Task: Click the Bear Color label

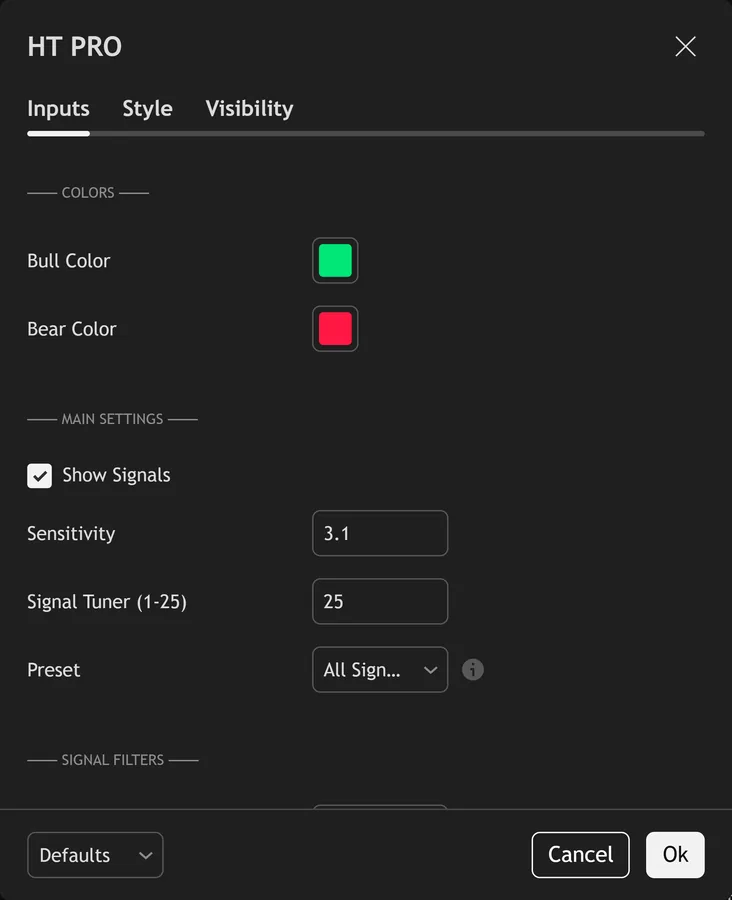Action: point(72,329)
